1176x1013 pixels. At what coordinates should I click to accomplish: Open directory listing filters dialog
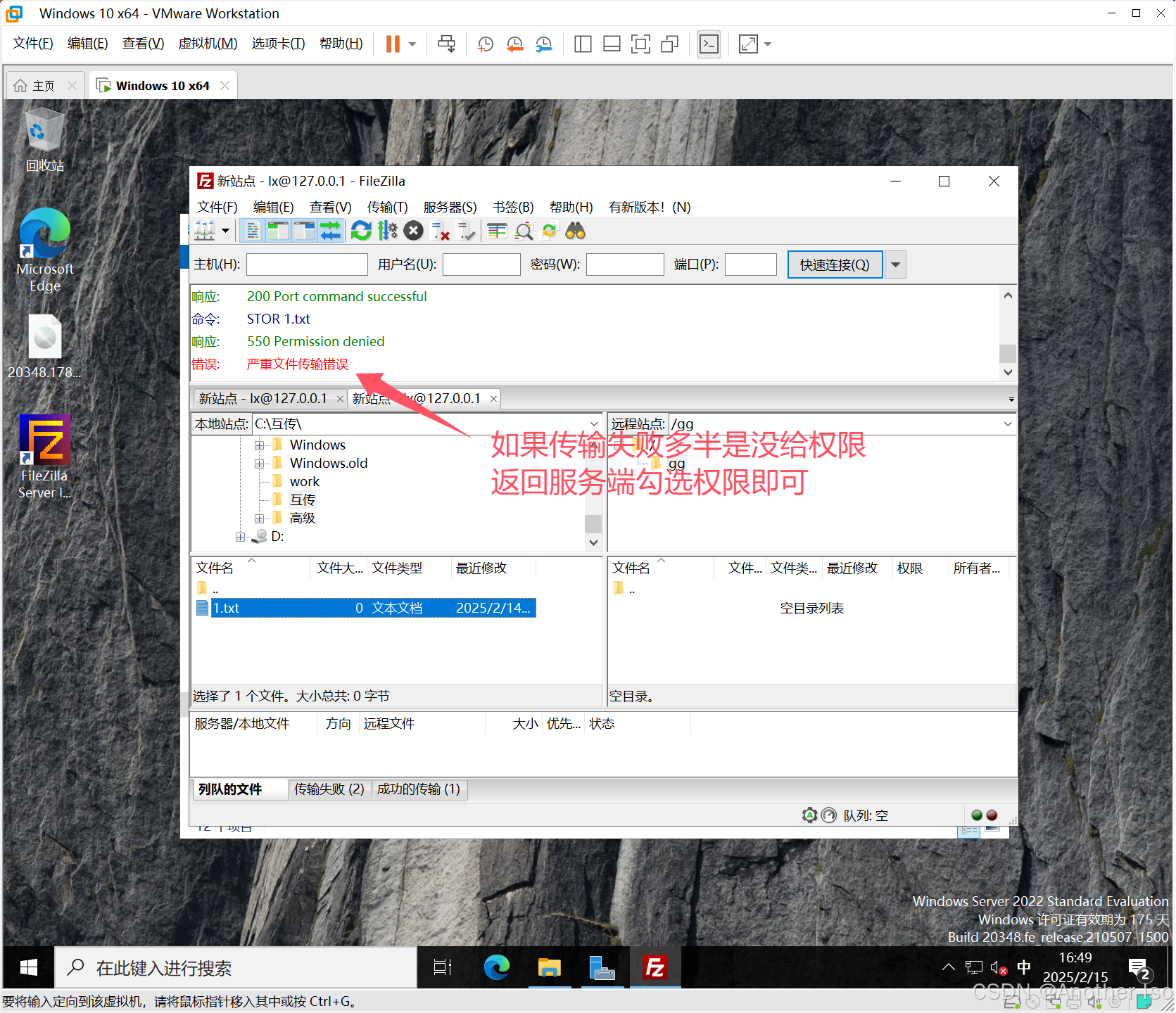click(x=498, y=231)
